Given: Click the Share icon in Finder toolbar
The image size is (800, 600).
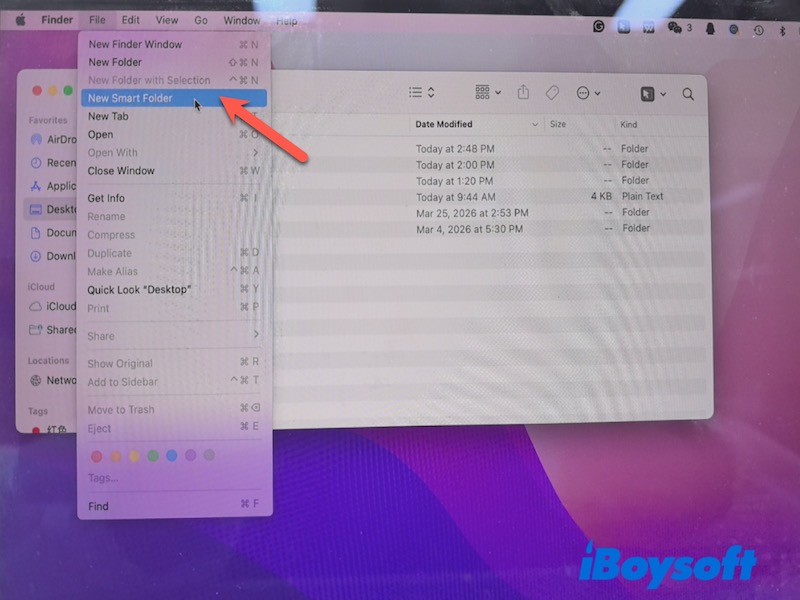Looking at the screenshot, I should pyautogui.click(x=523, y=93).
